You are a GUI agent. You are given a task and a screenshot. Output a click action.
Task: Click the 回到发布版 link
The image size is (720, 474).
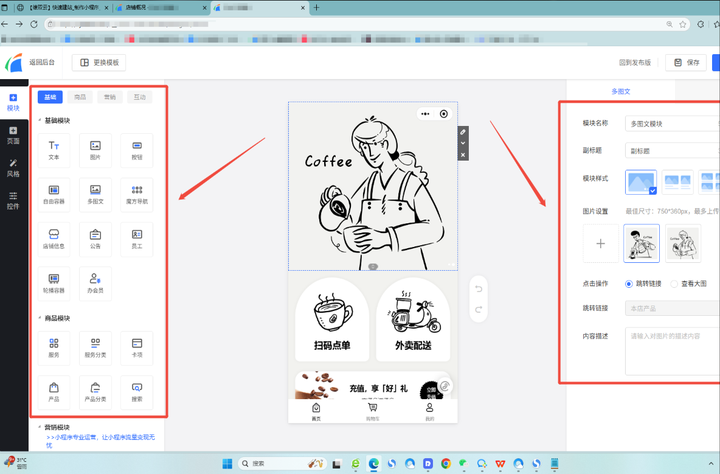(x=635, y=62)
